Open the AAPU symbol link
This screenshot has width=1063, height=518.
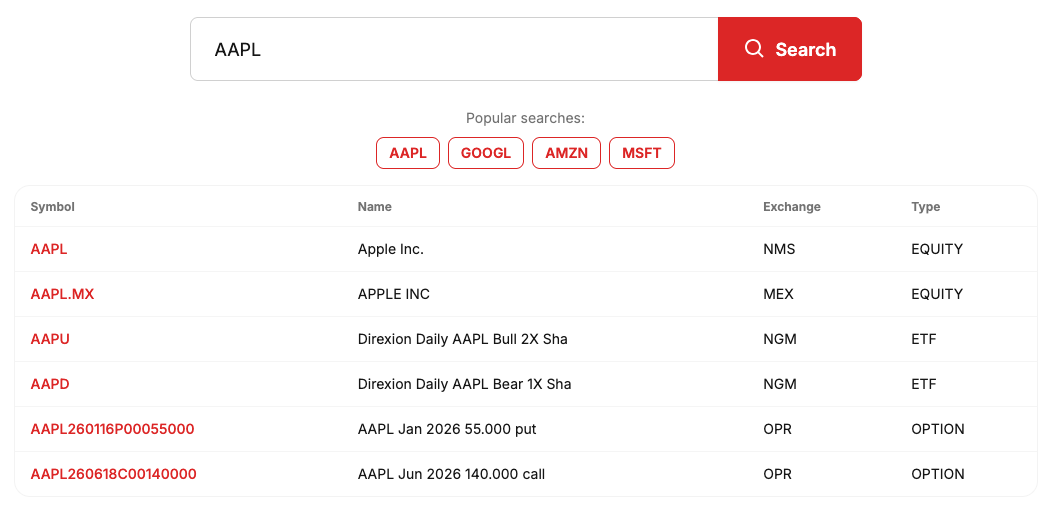50,339
